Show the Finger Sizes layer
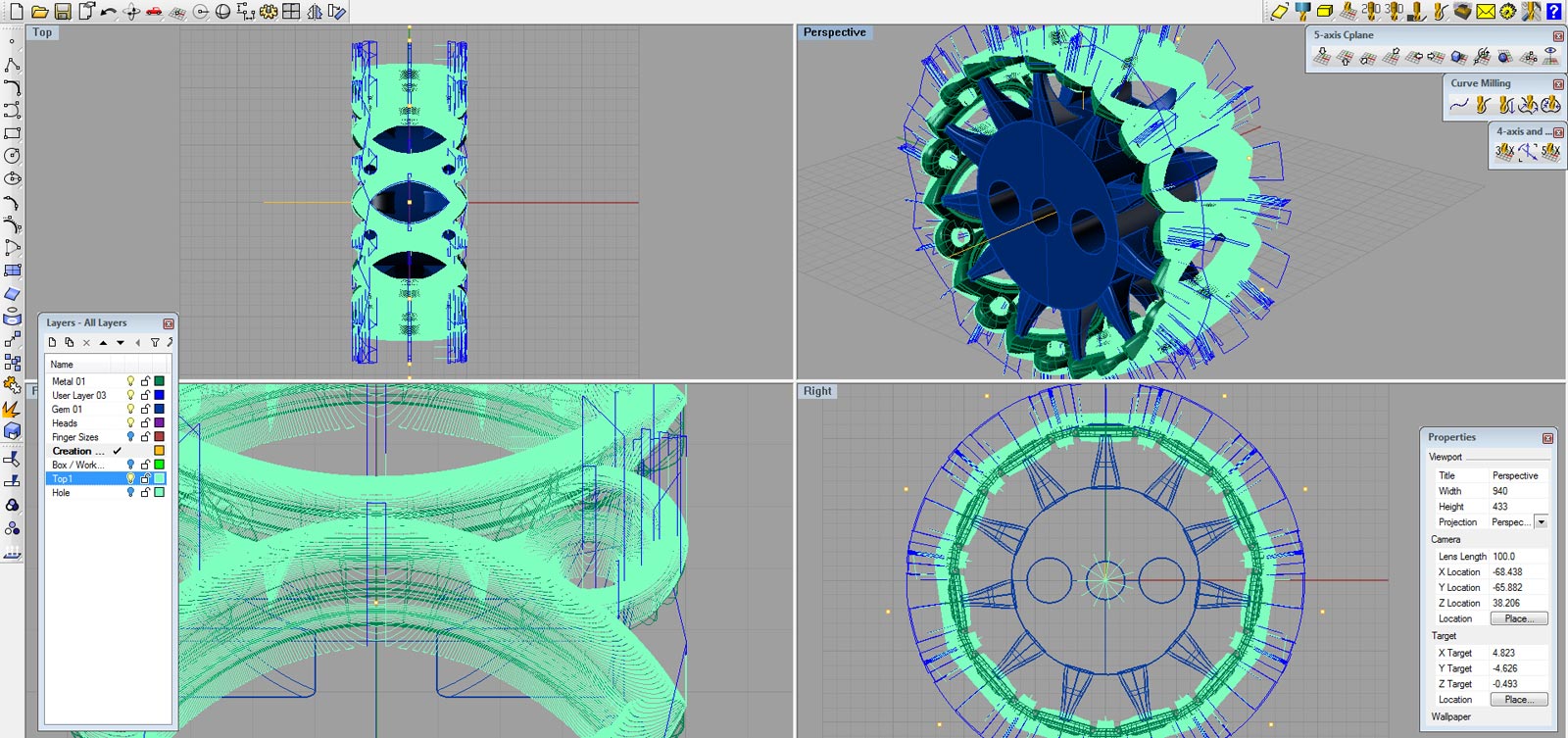 coord(130,437)
